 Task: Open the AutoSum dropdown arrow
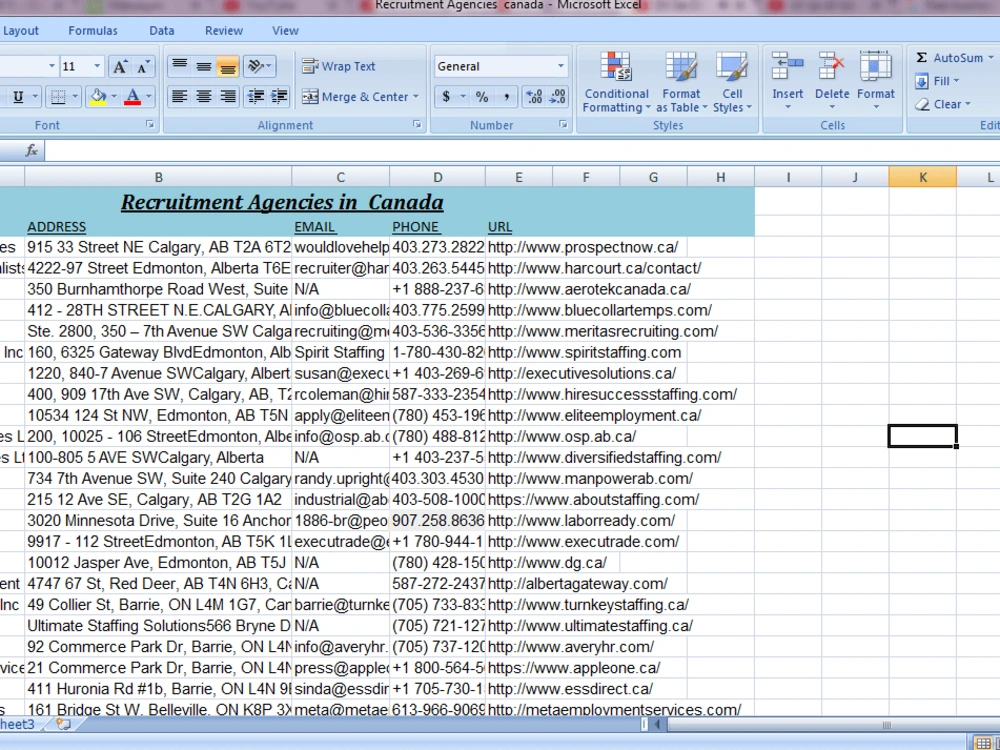[x=991, y=57]
